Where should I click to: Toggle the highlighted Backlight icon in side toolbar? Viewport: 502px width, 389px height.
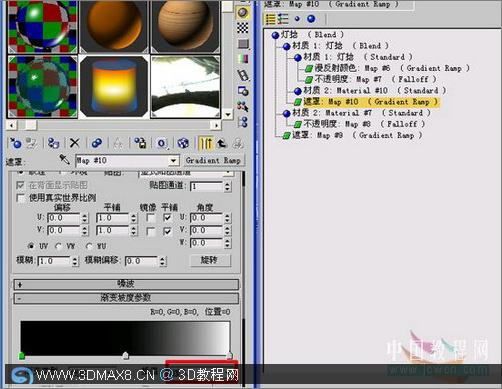pos(243,13)
